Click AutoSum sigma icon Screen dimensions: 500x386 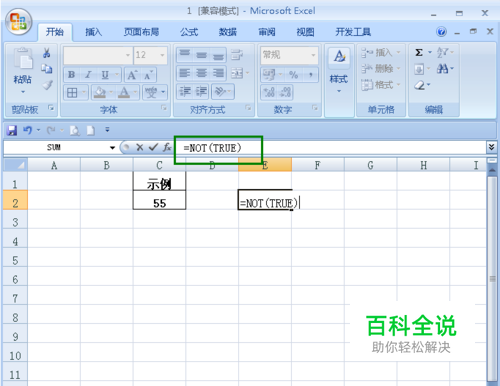pyautogui.click(x=419, y=52)
